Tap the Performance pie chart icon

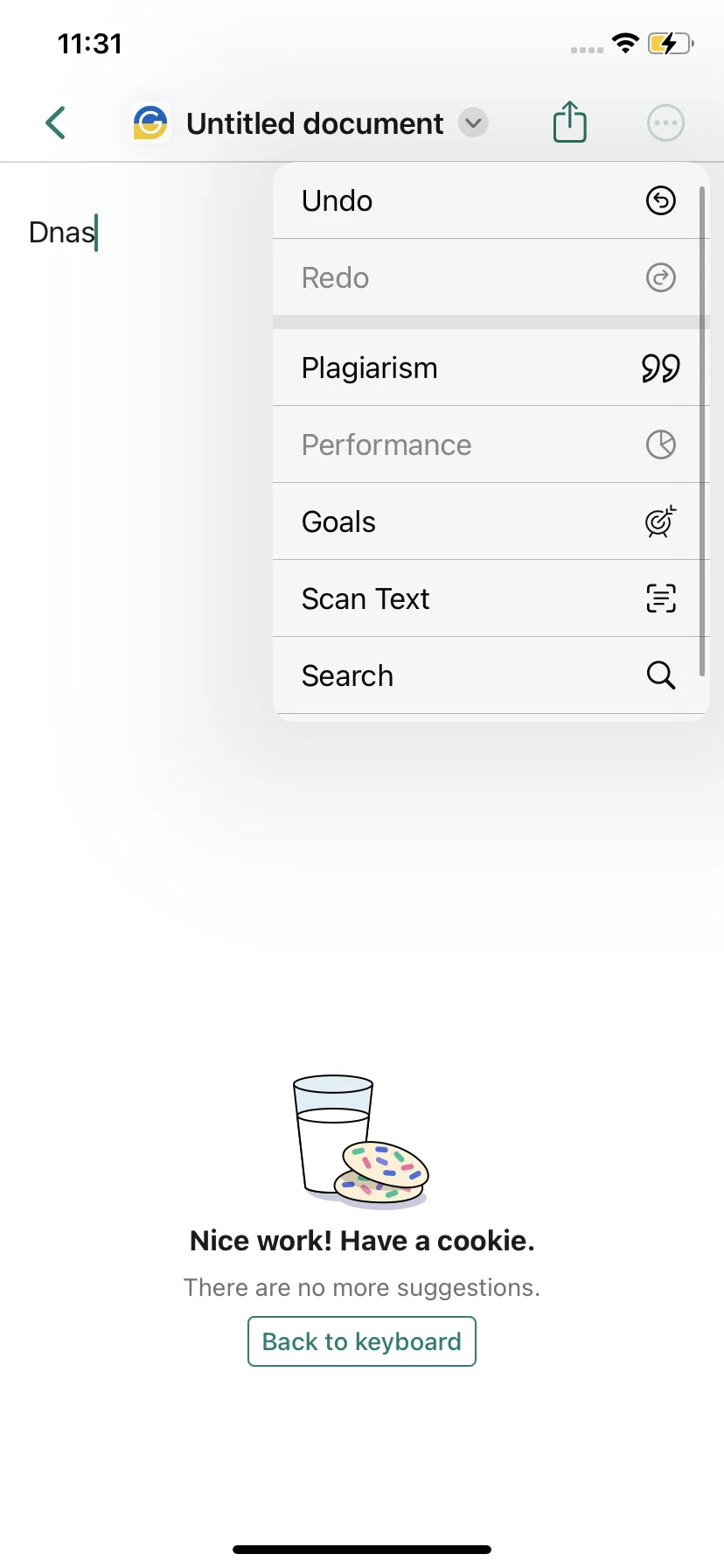(x=660, y=444)
